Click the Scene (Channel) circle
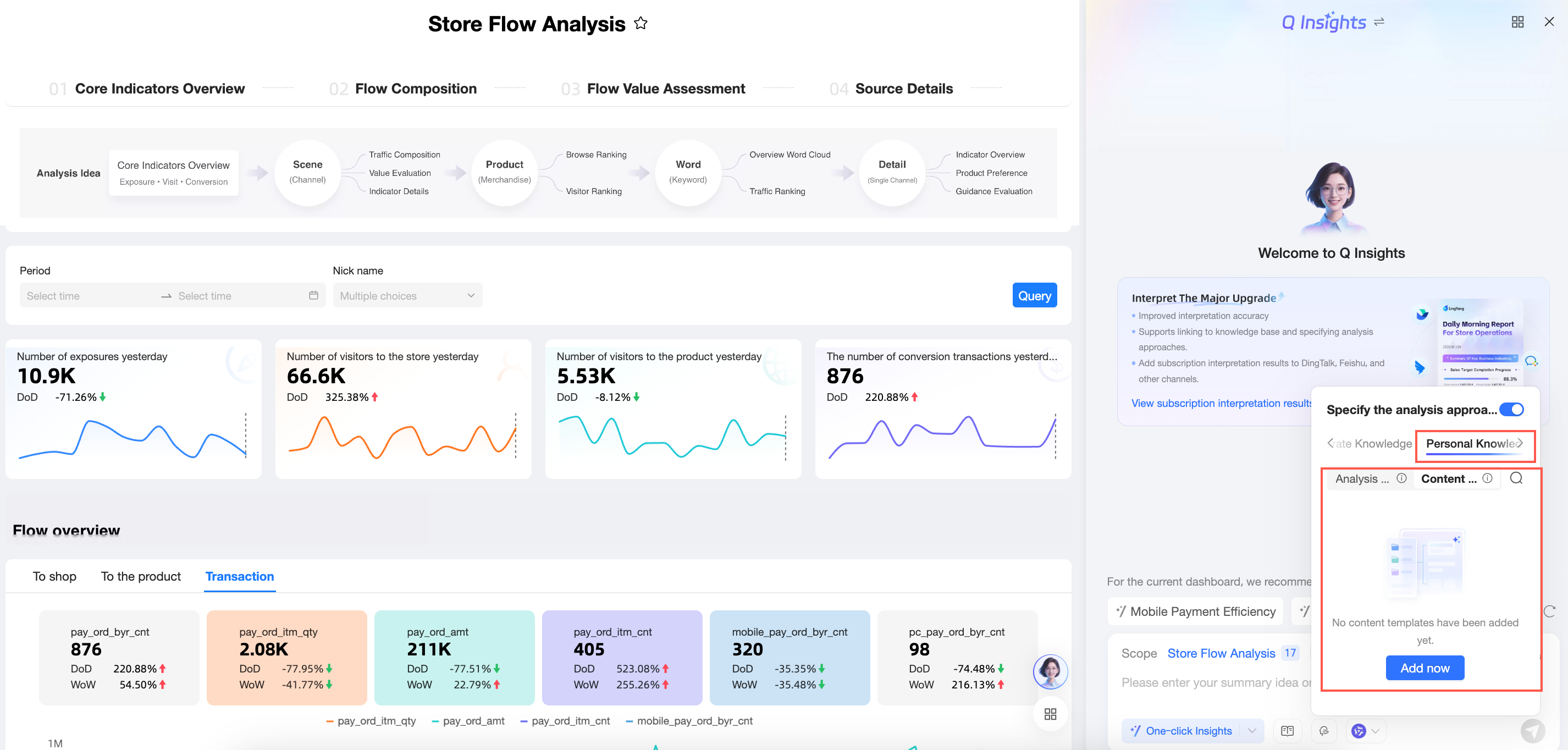Image resolution: width=1568 pixels, height=750 pixels. tap(307, 173)
